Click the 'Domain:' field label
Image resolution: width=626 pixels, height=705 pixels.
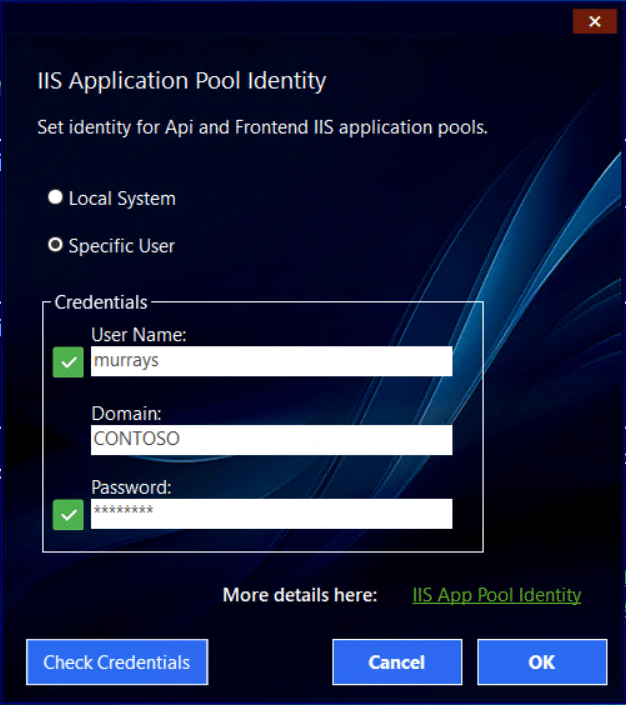pyautogui.click(x=126, y=413)
